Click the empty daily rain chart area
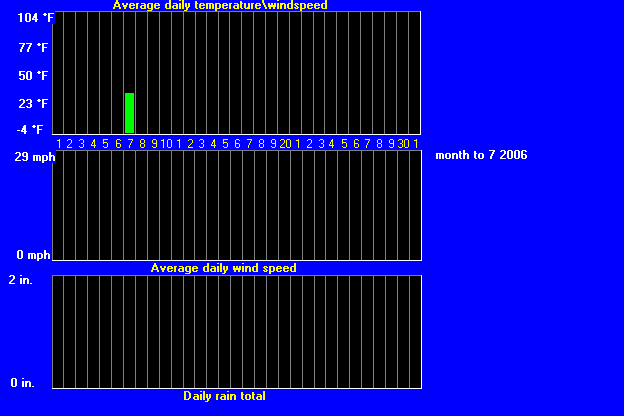 236,332
